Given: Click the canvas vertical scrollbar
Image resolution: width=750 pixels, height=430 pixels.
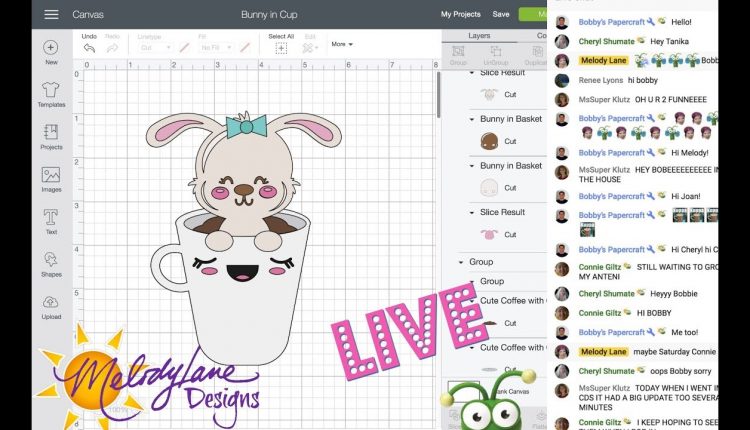Looking at the screenshot, I should (x=438, y=95).
